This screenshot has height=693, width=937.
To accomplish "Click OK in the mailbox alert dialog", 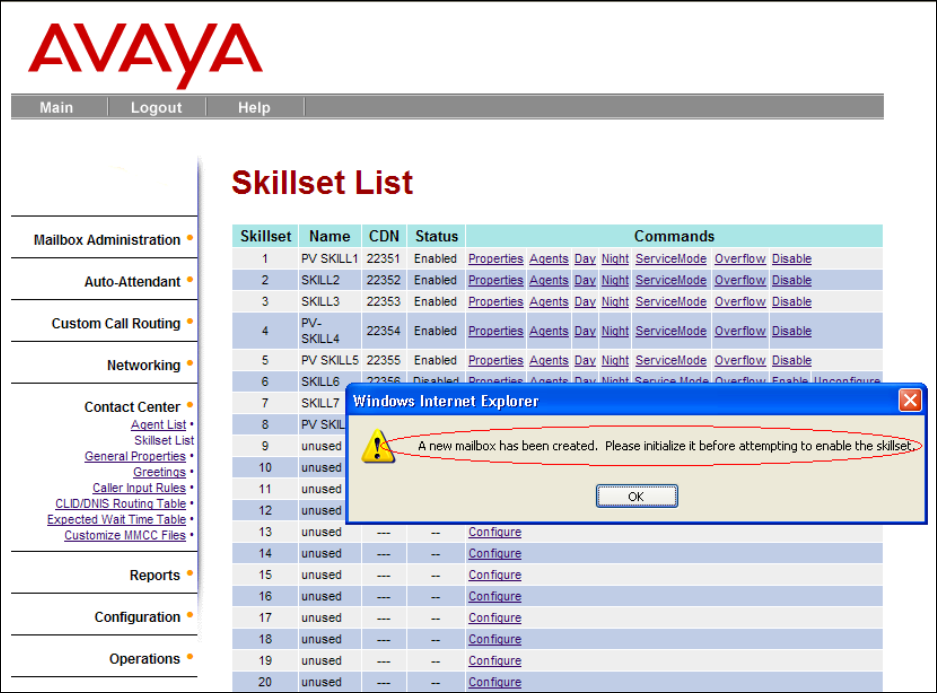I will tap(637, 496).
